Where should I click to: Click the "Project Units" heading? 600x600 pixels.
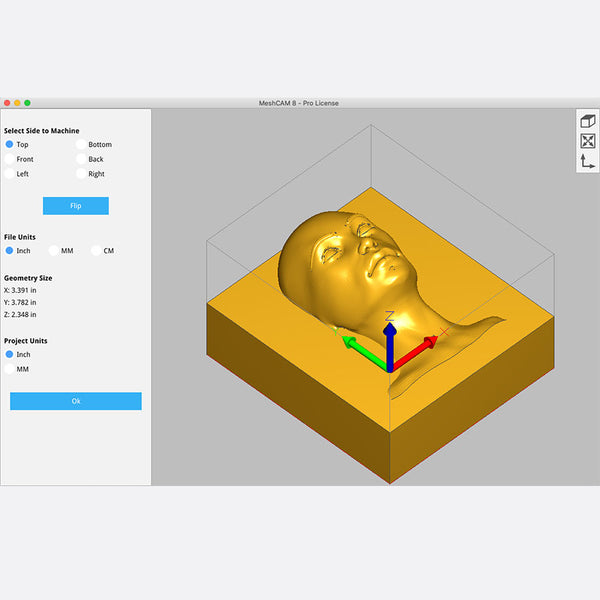[26, 341]
